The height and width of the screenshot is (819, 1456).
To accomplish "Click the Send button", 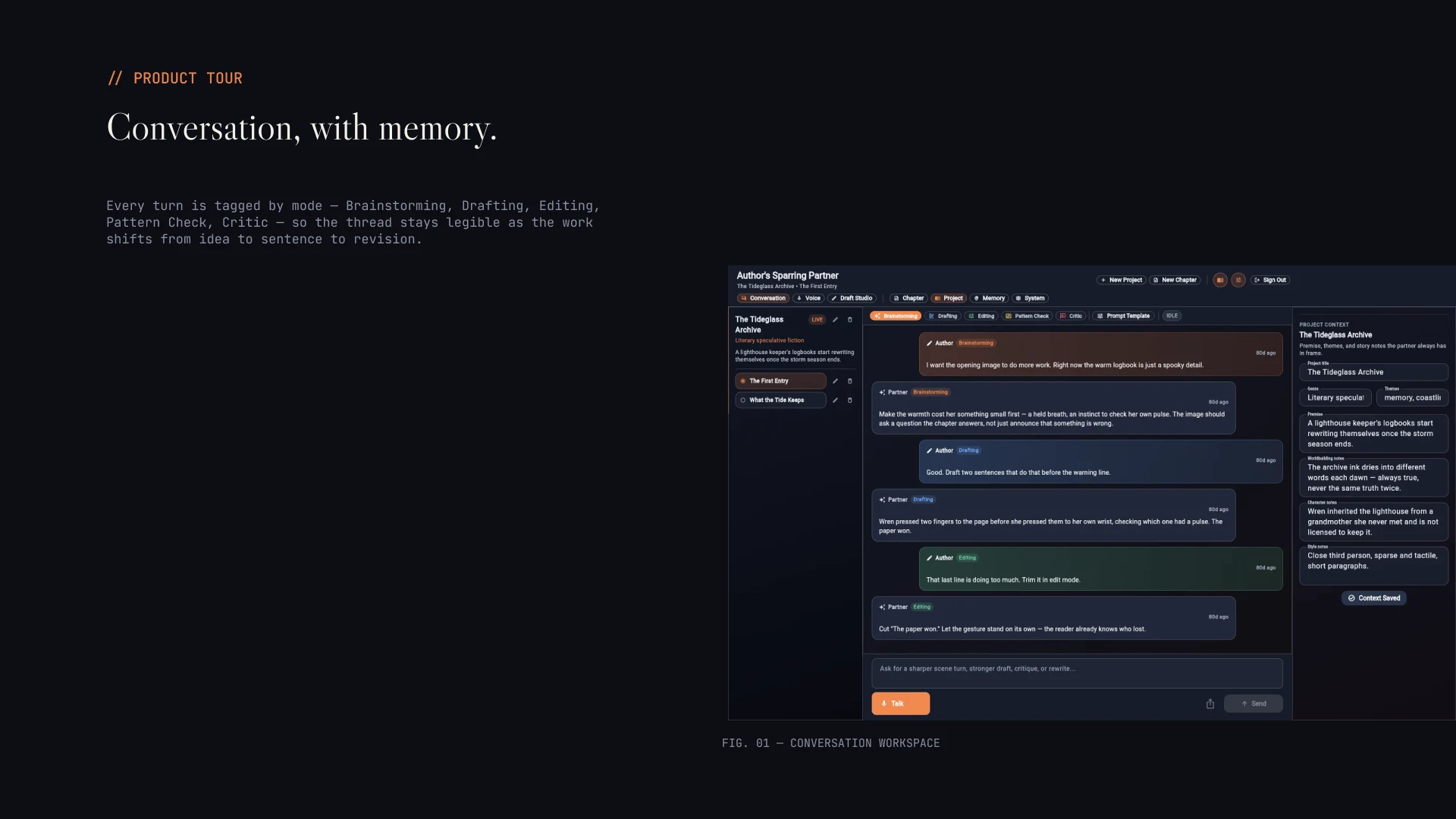I will pos(1254,704).
